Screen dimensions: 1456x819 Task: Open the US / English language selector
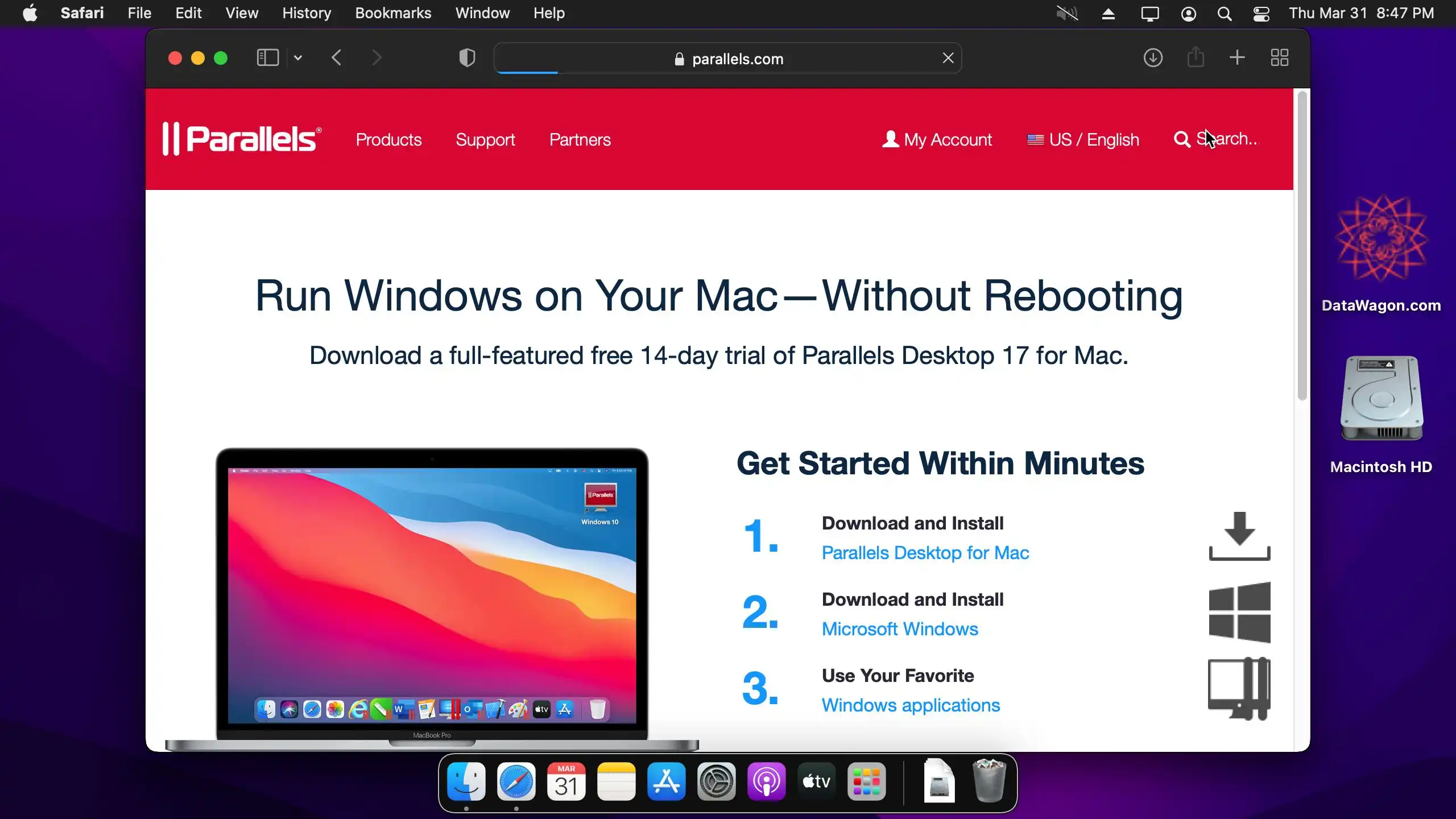[1083, 139]
